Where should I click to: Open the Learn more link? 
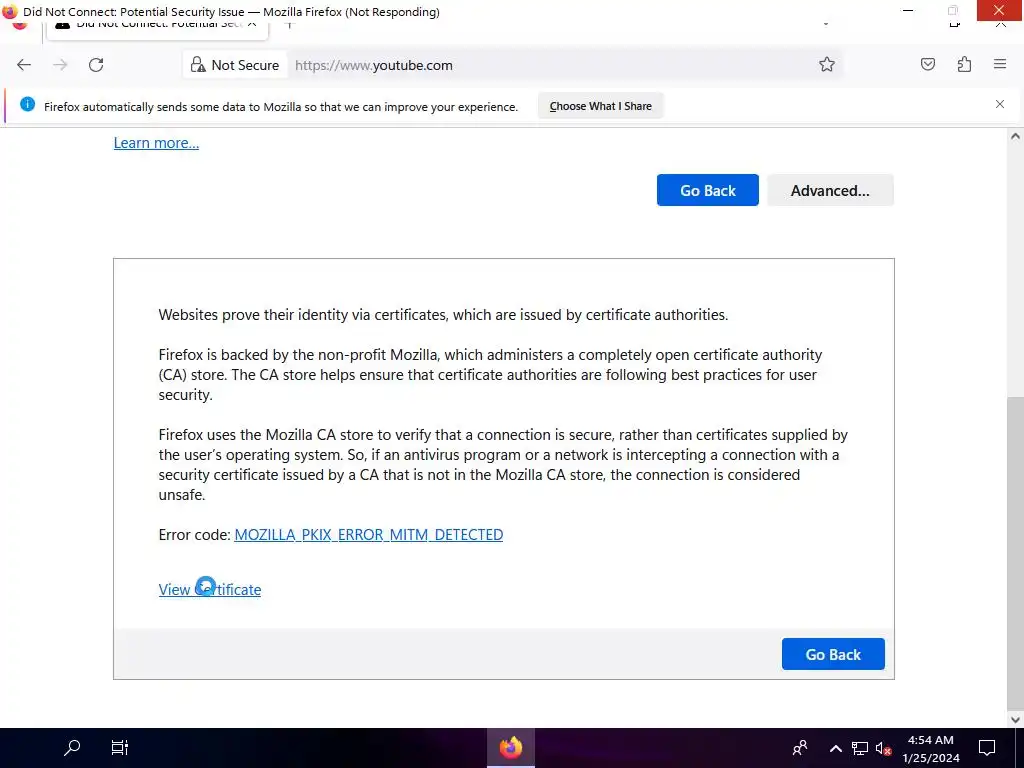pyautogui.click(x=156, y=143)
